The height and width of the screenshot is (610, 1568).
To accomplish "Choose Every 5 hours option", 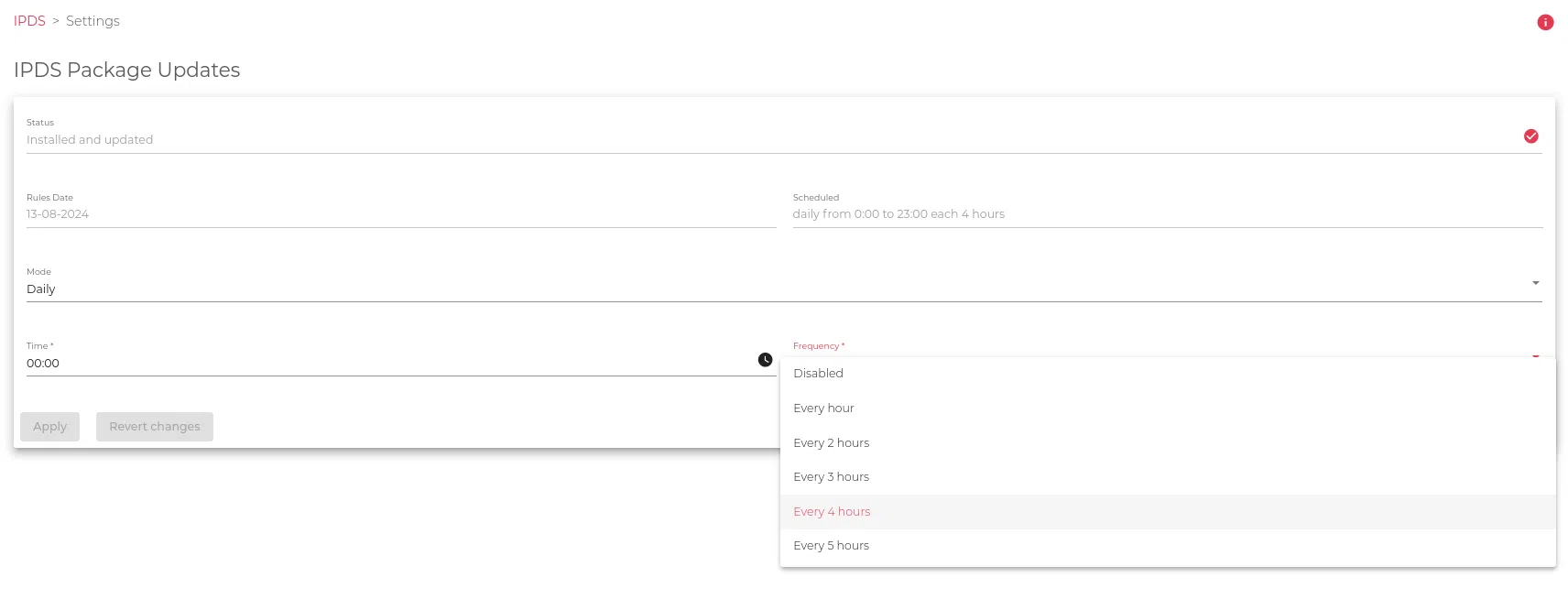I will coord(831,546).
